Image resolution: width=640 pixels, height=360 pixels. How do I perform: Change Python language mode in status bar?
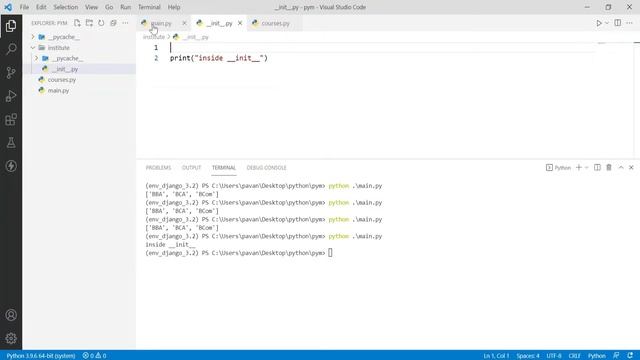pyautogui.click(x=596, y=356)
